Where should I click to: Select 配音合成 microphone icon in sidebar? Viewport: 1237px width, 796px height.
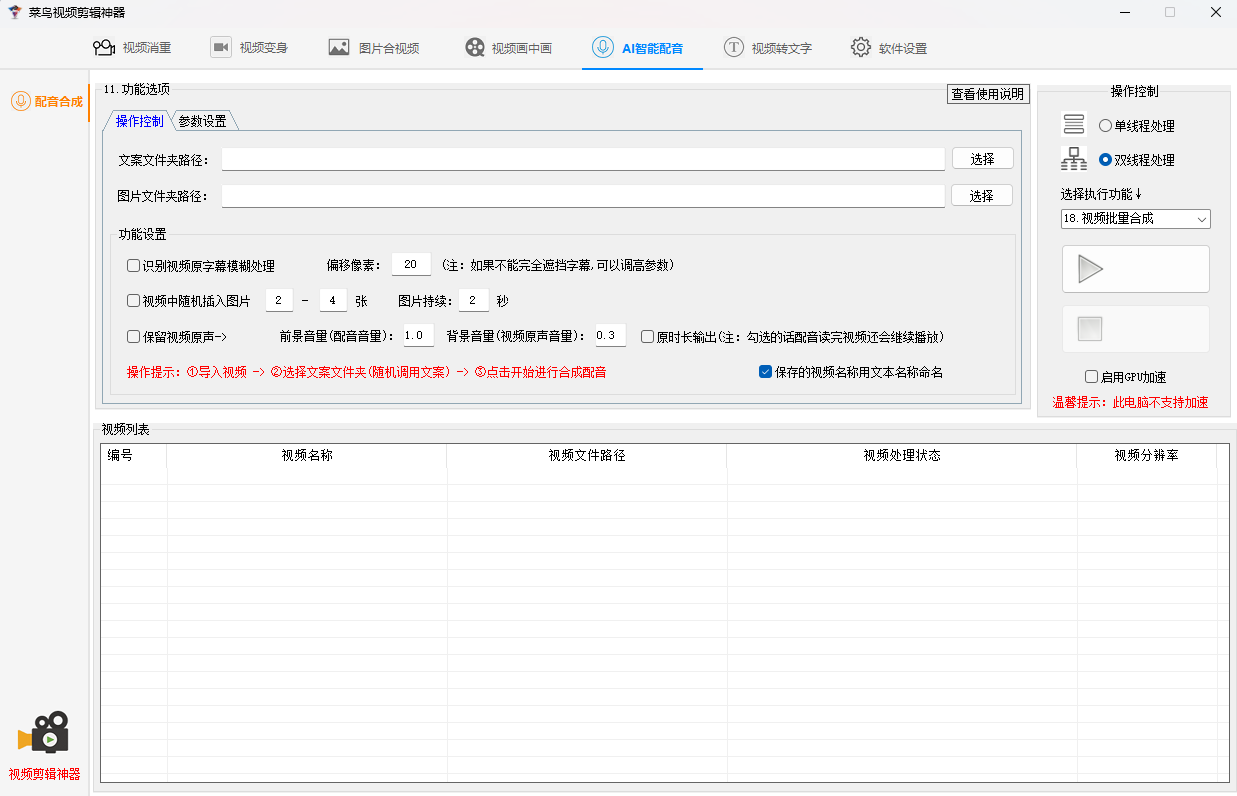tap(20, 101)
